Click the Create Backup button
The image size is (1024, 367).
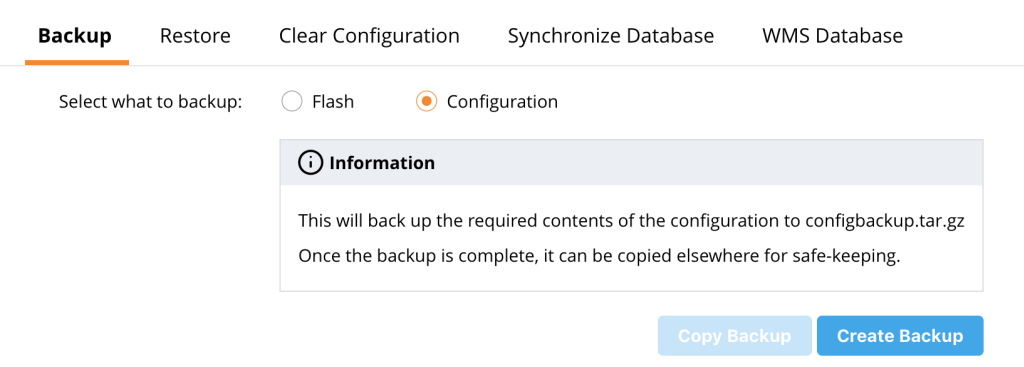tap(900, 336)
